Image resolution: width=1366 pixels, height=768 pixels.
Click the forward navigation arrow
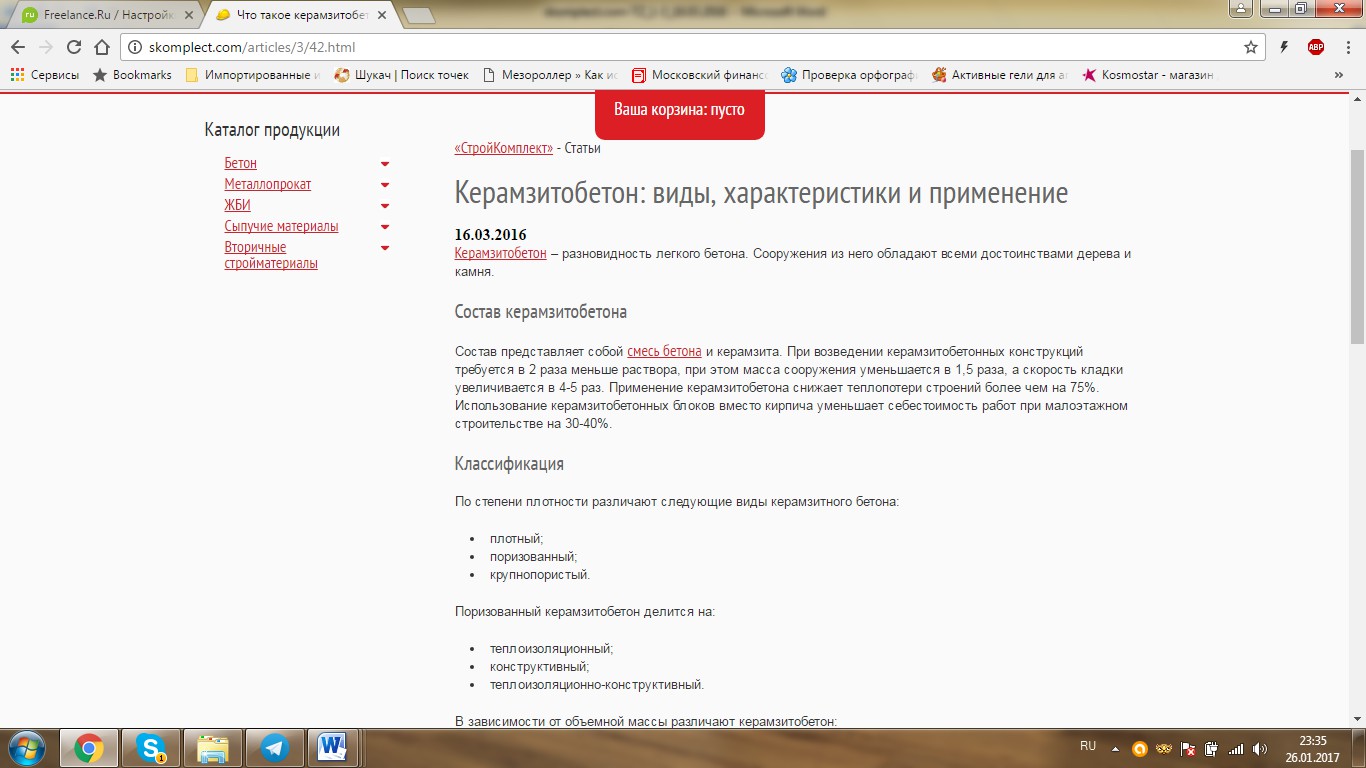[46, 47]
